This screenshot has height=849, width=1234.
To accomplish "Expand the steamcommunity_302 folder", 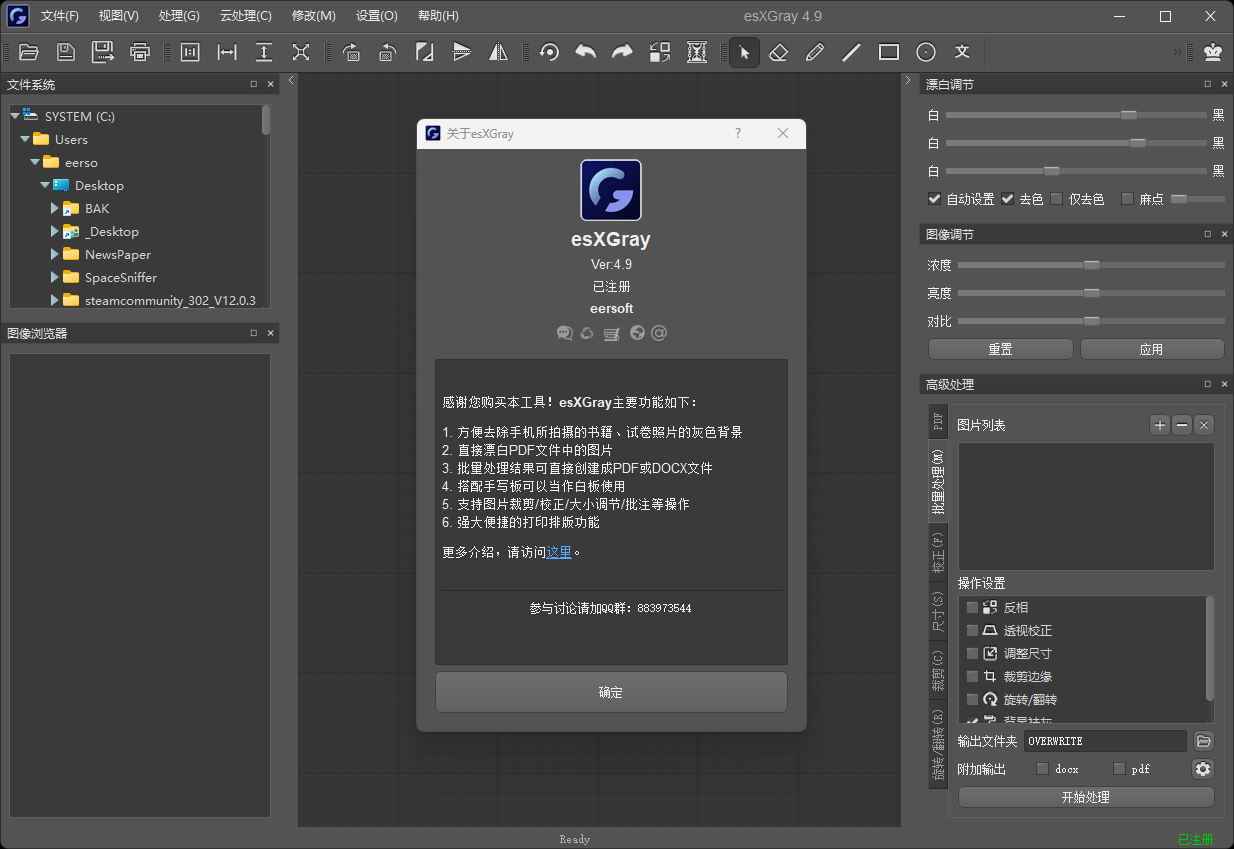I will click(x=55, y=300).
